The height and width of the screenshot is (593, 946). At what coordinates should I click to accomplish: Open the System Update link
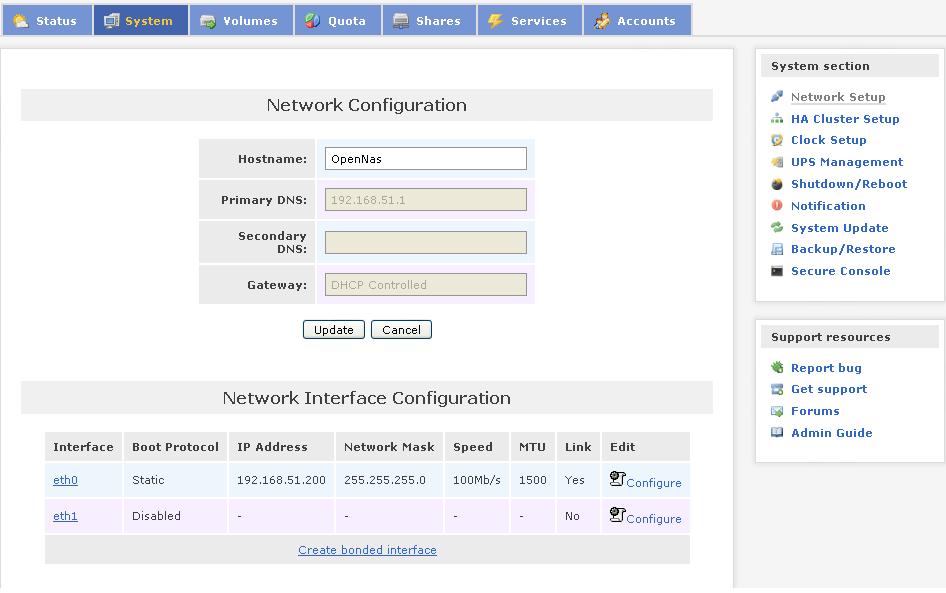coord(839,228)
